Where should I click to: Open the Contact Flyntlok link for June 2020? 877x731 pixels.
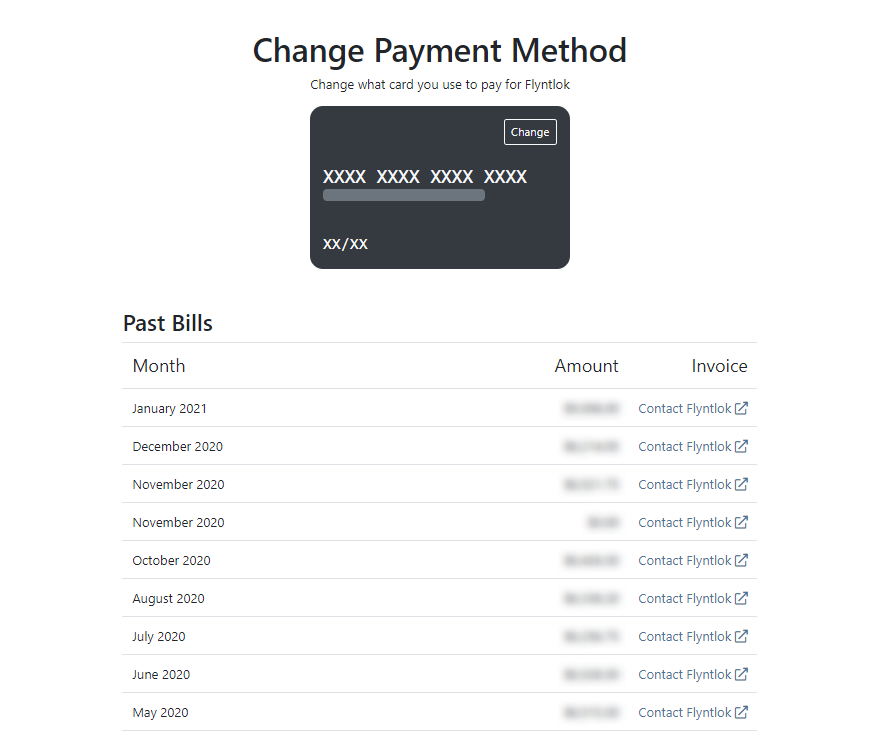(x=685, y=675)
